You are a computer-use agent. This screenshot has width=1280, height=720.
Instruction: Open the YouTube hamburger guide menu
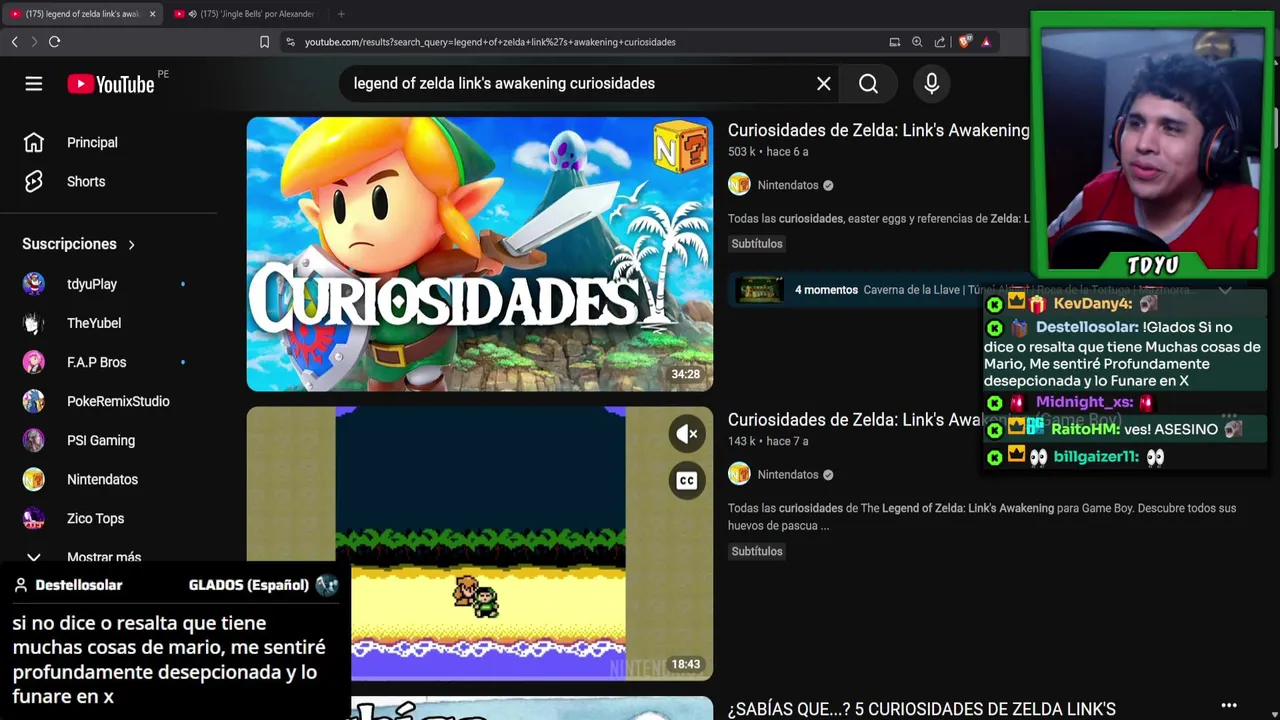coord(34,84)
